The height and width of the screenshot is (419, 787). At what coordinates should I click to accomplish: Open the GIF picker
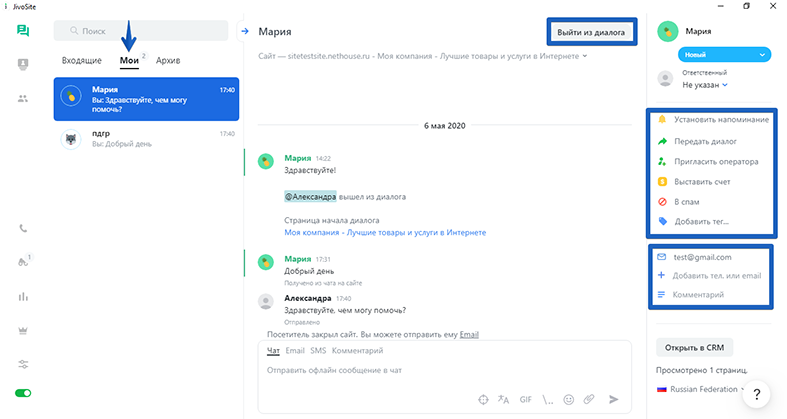coord(526,399)
